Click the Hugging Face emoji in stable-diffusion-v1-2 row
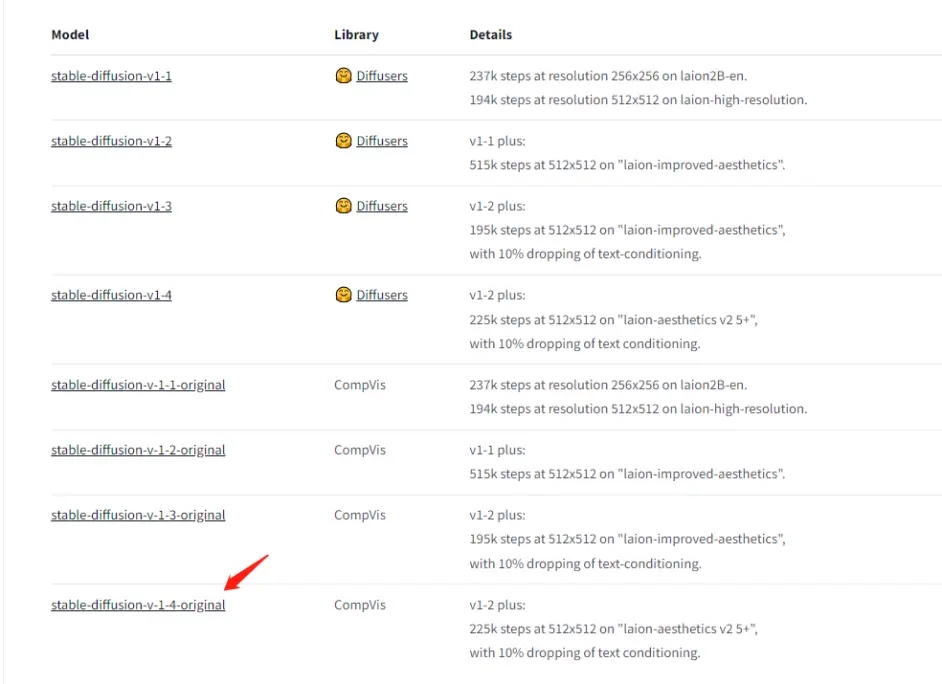 click(x=343, y=141)
